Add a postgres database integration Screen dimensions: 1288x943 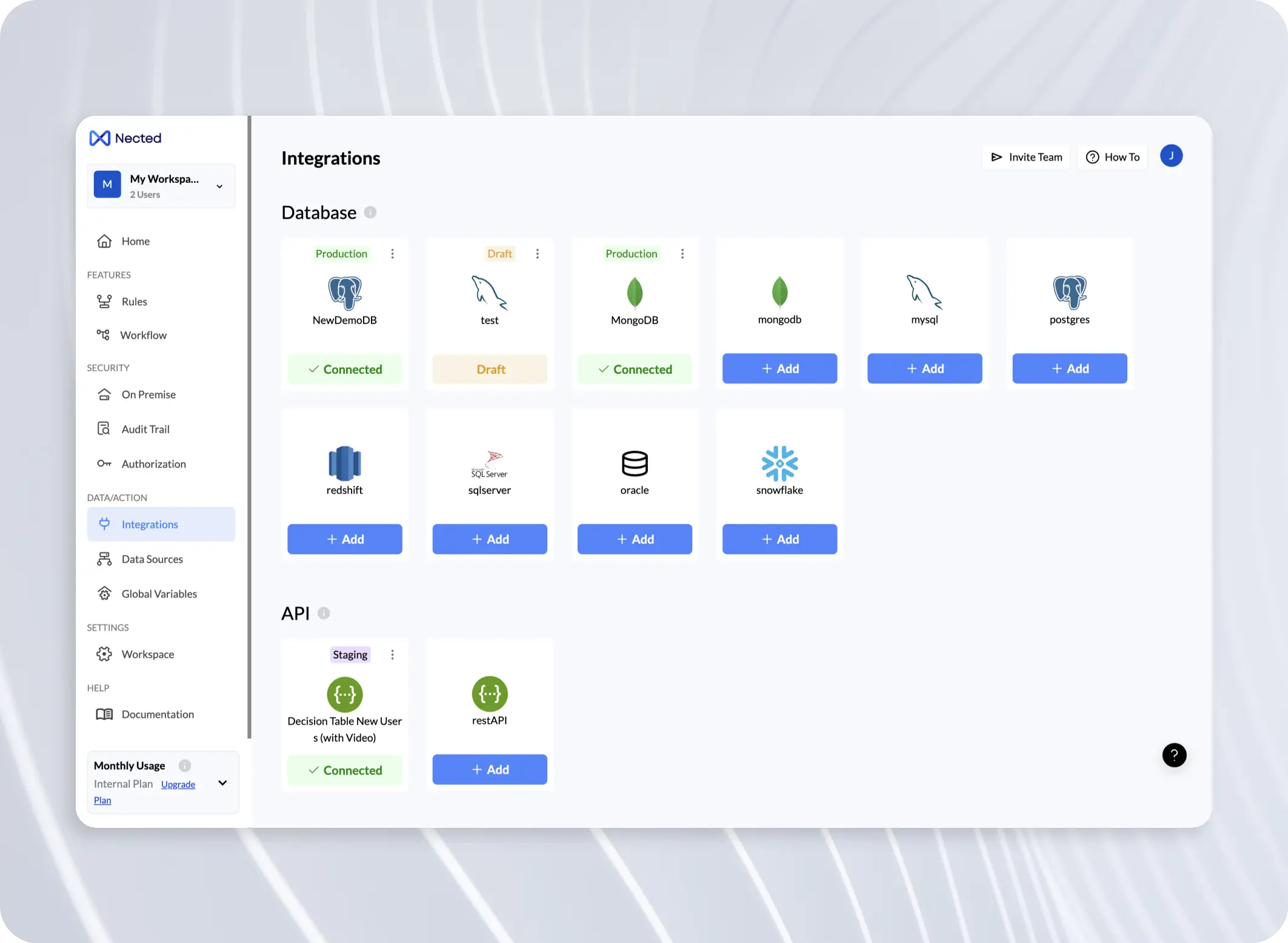coord(1069,368)
